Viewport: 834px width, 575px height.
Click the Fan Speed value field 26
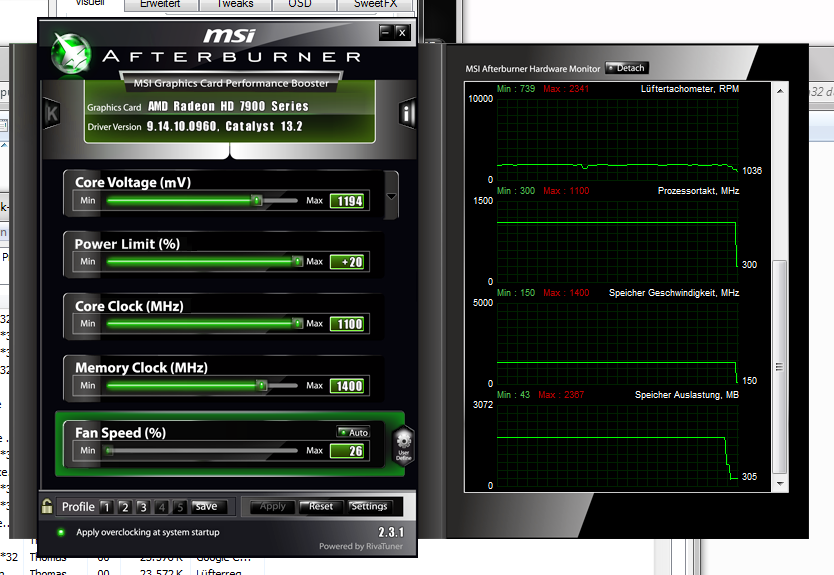[349, 451]
